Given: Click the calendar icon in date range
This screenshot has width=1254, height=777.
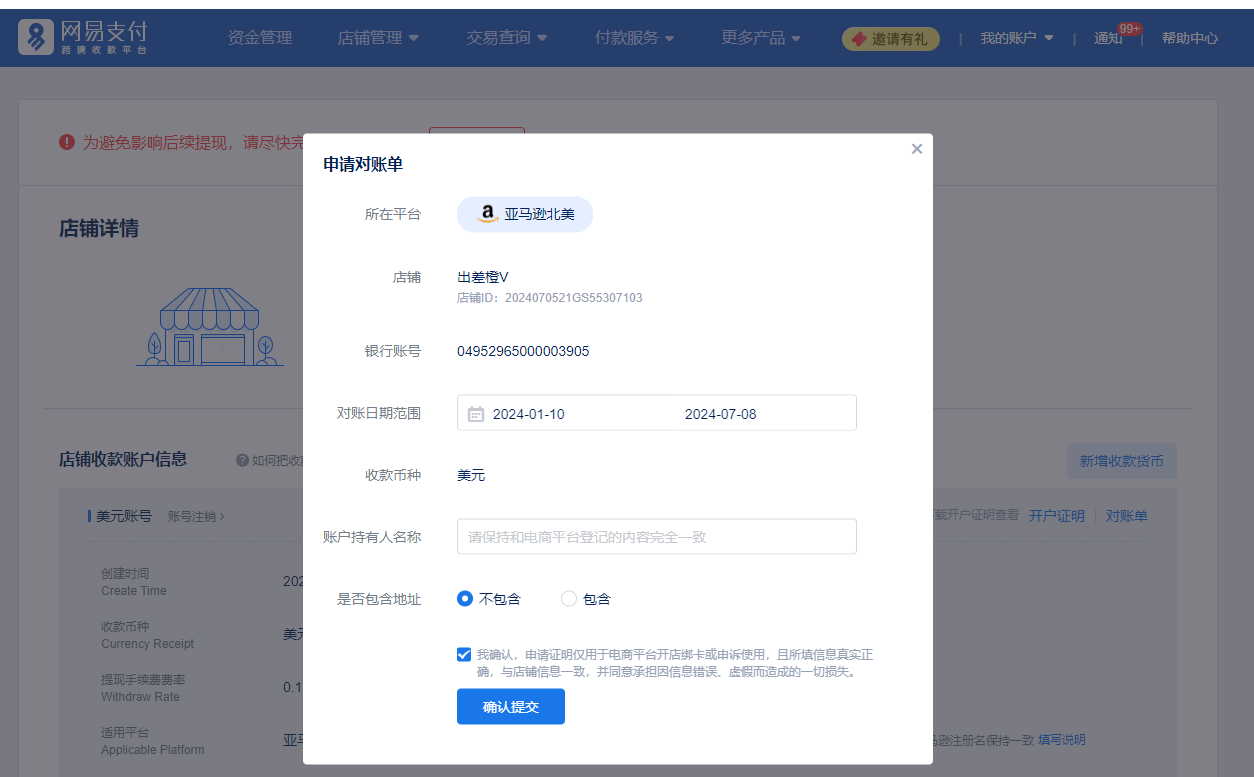Looking at the screenshot, I should click(x=476, y=414).
